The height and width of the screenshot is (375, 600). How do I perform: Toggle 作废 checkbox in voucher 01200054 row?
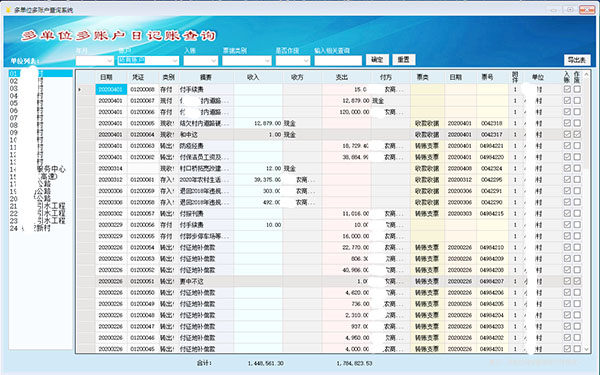coord(577,247)
